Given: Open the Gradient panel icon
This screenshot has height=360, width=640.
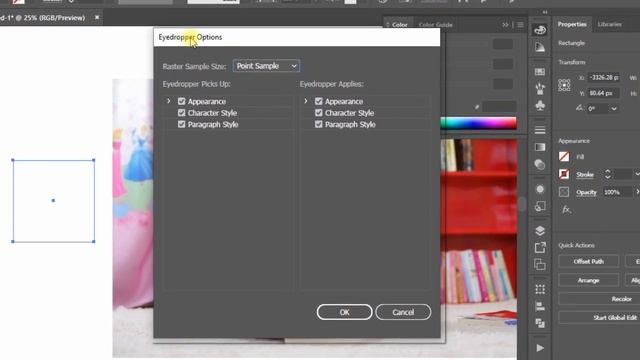Looking at the screenshot, I should 540,147.
